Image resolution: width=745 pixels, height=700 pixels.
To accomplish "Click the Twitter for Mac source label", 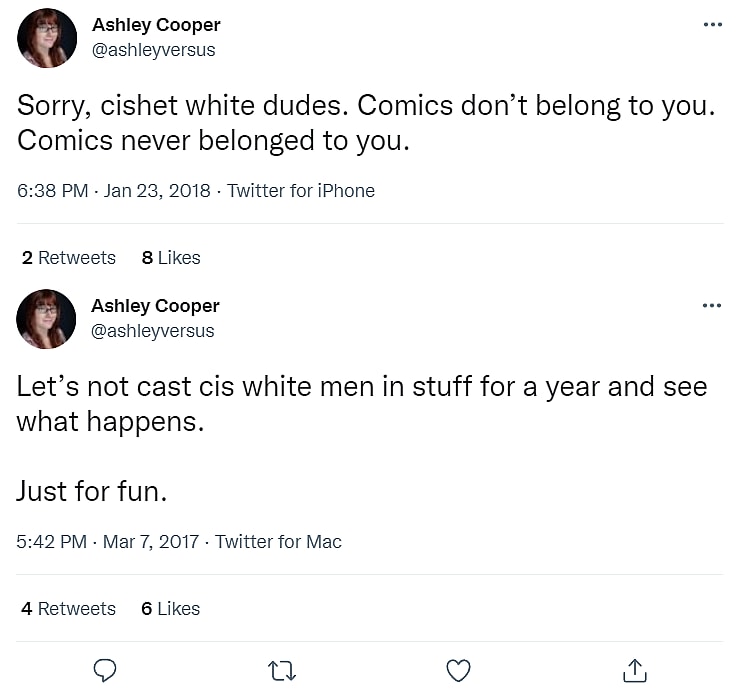I will tap(278, 542).
